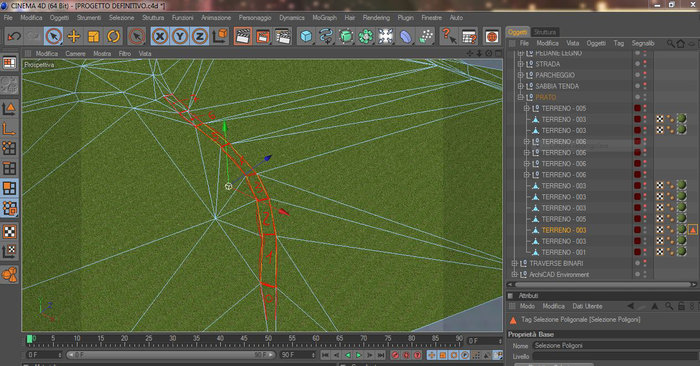700x366 pixels.
Task: Select the Scale tool icon
Action: (x=93, y=36)
